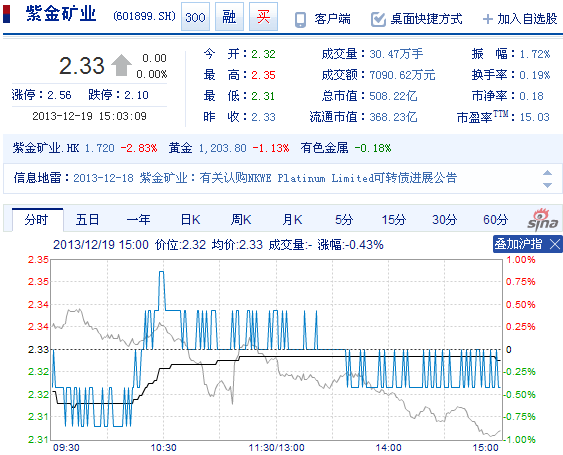Click the Sina logo

pos(543,219)
